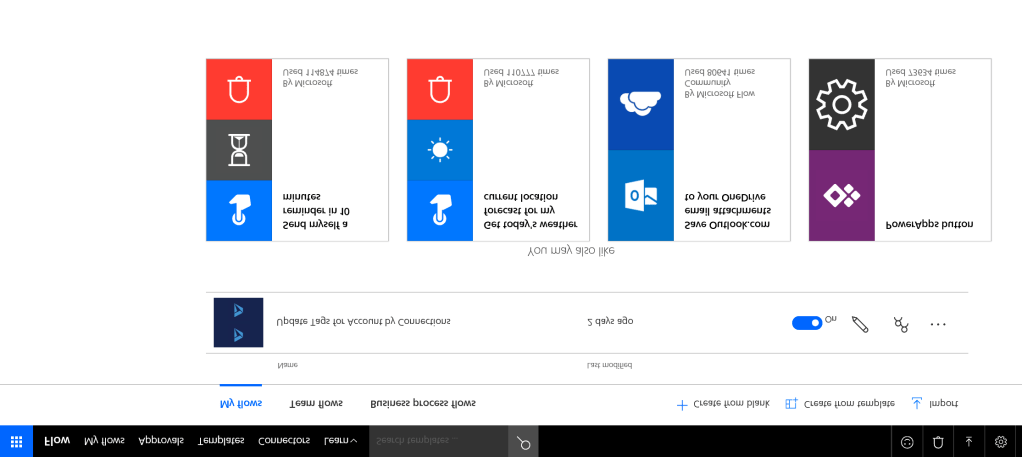Click the Dynamics flow icon thumbnail
This screenshot has width=1022, height=457.
(238, 322)
